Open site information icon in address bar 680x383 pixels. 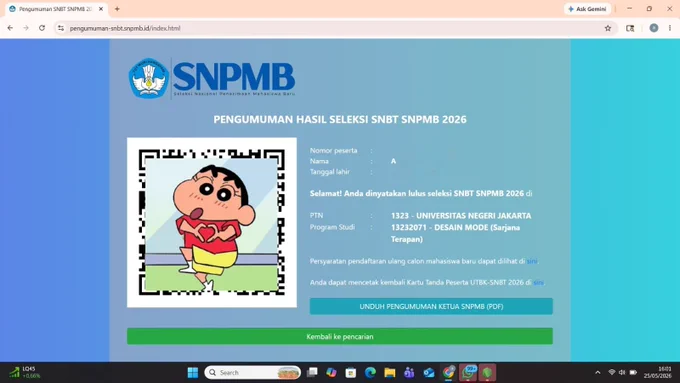[61, 28]
